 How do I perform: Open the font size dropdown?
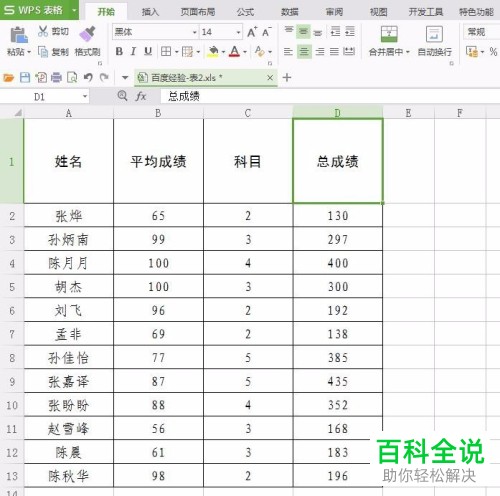[238, 32]
